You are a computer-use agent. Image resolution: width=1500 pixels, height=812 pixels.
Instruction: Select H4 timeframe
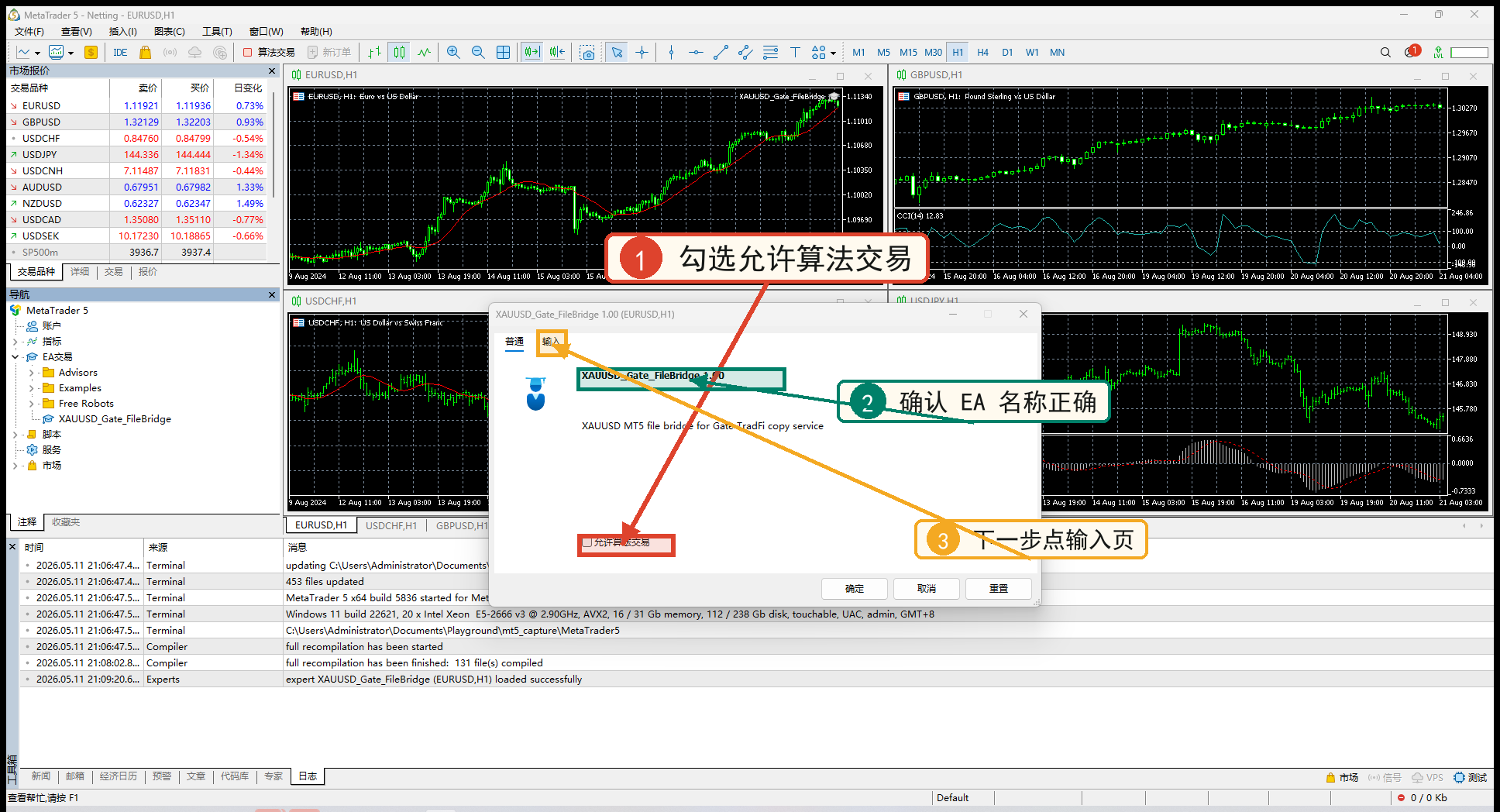click(x=982, y=53)
